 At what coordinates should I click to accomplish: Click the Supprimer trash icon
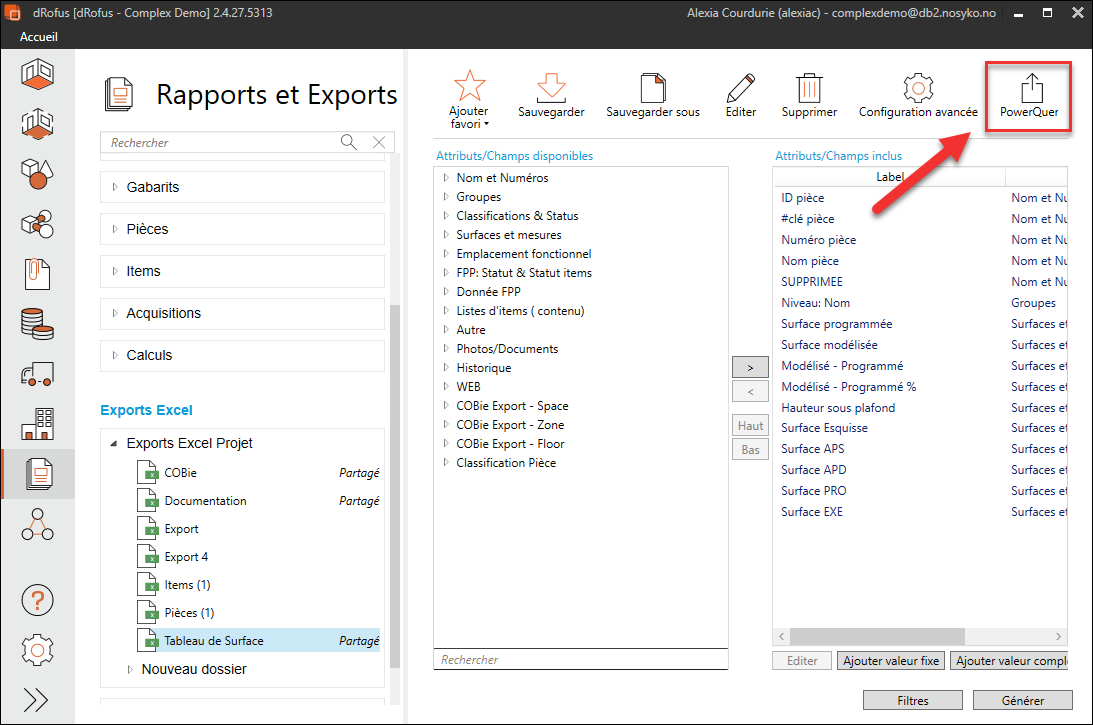tap(809, 88)
